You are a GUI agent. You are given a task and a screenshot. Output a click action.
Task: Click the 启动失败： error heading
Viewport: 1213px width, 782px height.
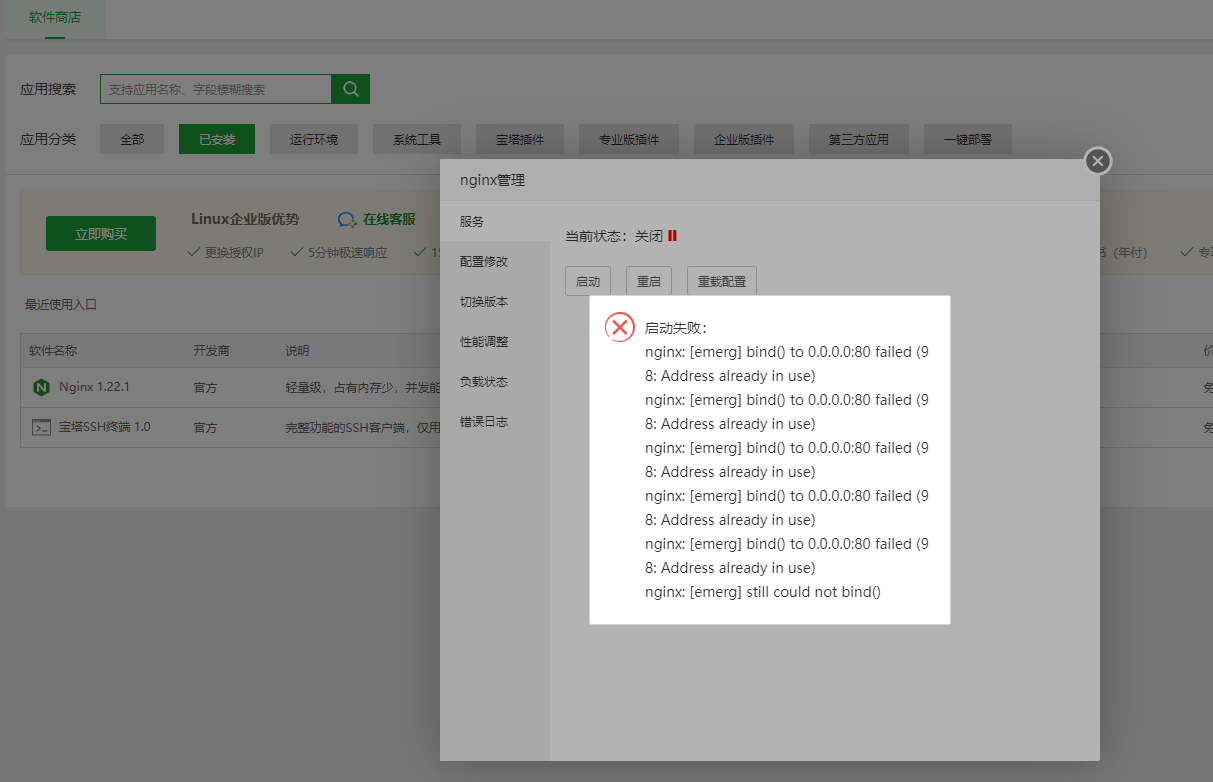tap(676, 328)
